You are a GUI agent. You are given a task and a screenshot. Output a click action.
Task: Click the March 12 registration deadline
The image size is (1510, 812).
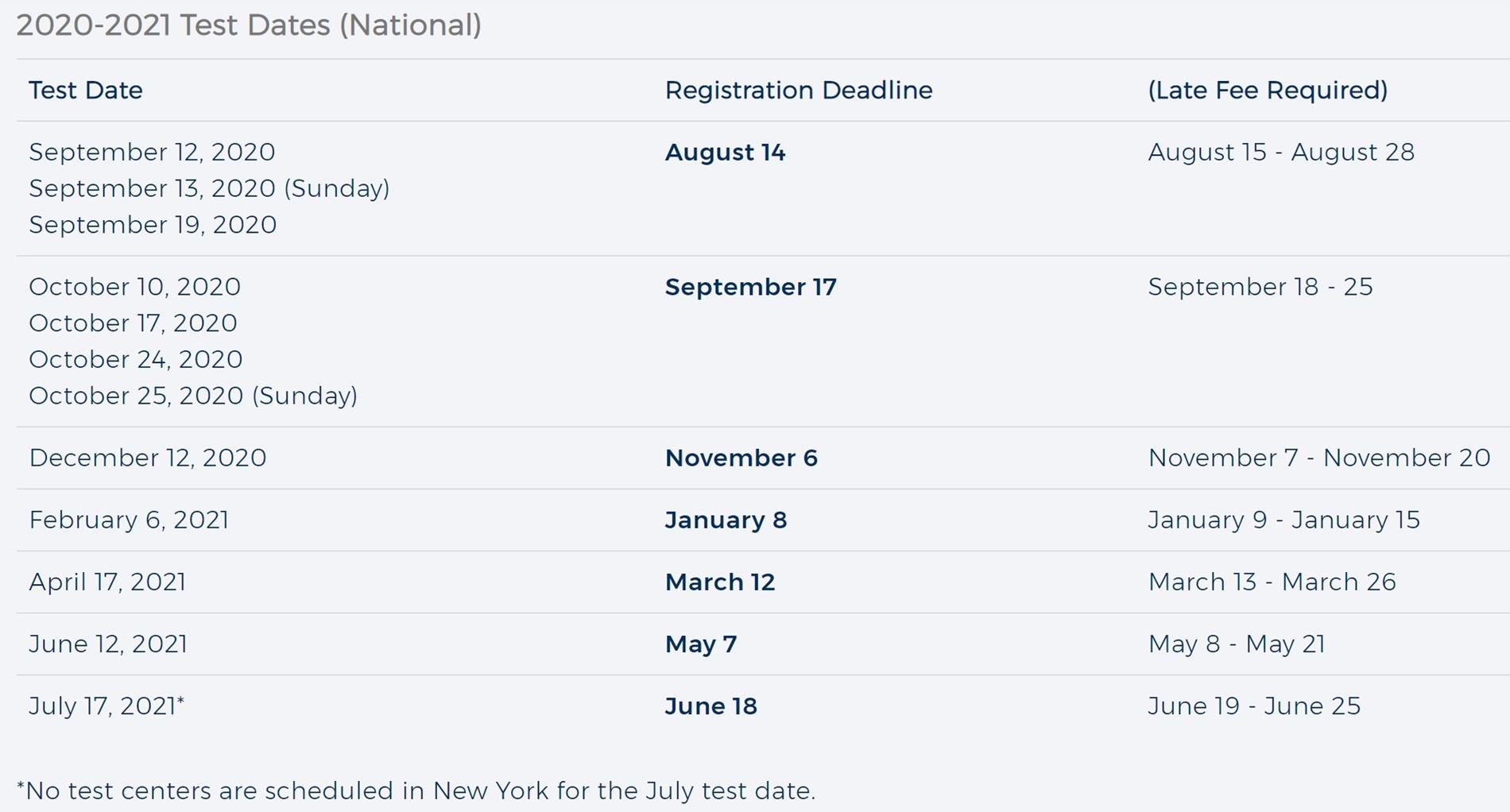tap(719, 582)
